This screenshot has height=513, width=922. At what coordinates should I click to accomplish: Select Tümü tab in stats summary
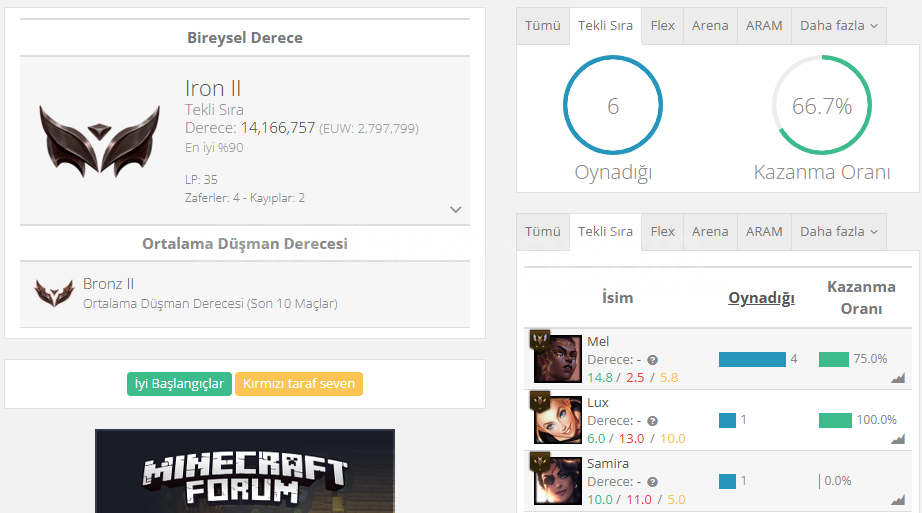(543, 26)
